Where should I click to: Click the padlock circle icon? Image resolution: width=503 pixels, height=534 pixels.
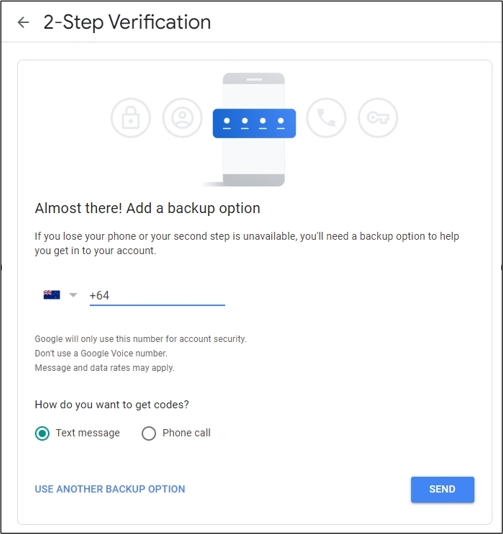click(131, 118)
